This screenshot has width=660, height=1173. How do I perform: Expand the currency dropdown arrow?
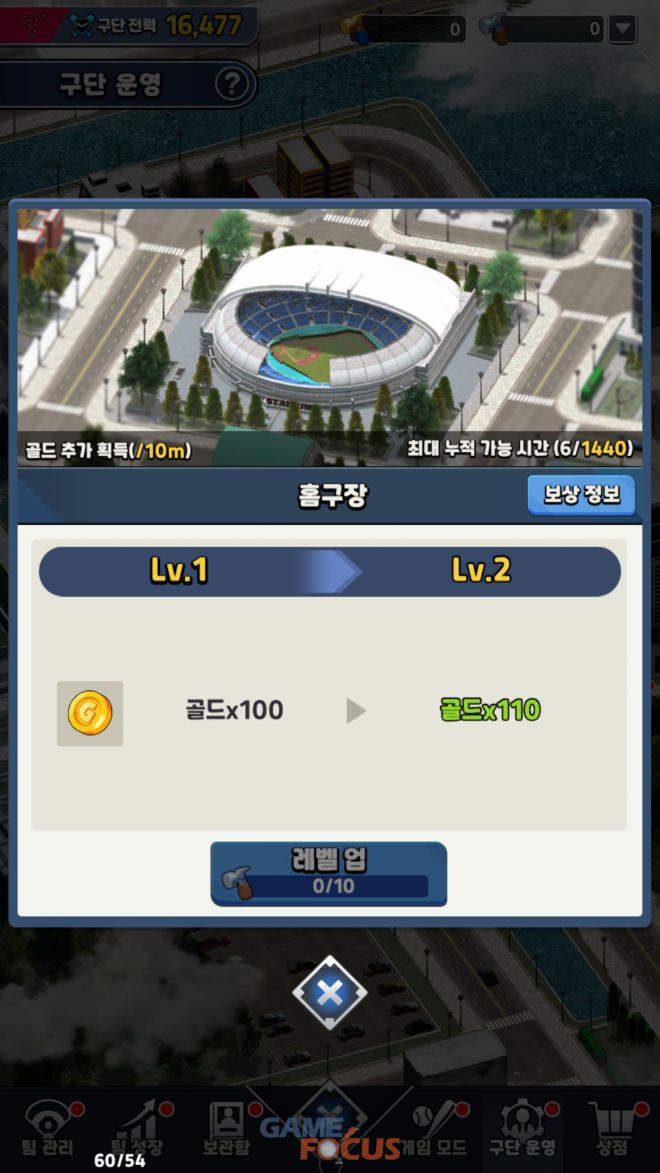pos(623,29)
